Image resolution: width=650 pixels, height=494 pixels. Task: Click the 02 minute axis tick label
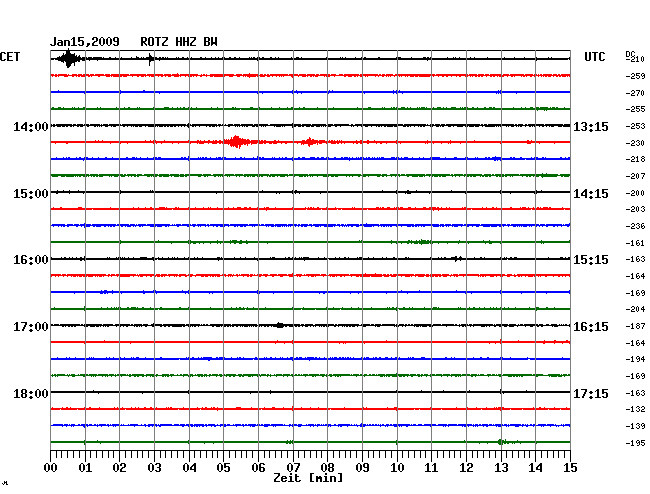click(119, 467)
